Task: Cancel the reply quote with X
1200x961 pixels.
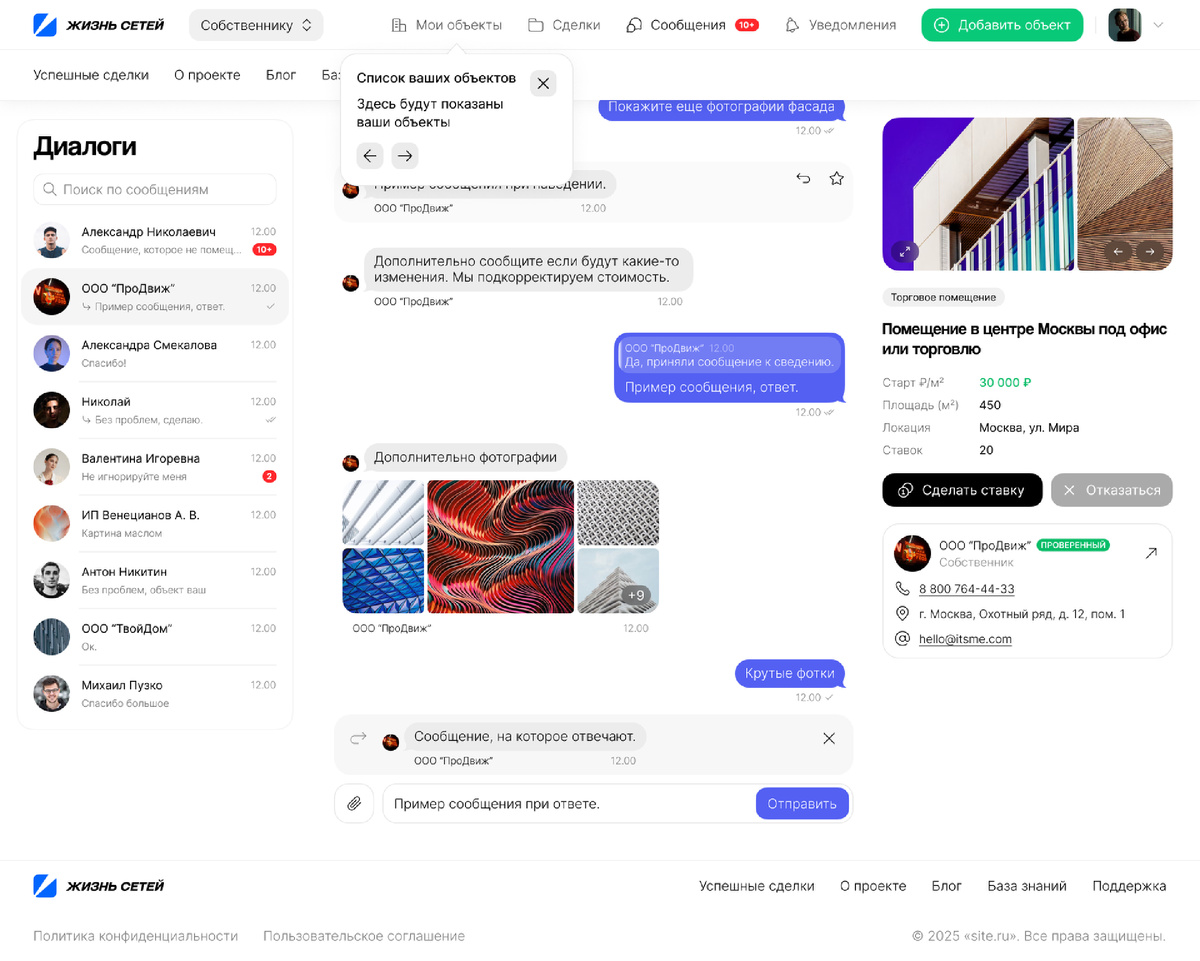Action: [x=829, y=738]
